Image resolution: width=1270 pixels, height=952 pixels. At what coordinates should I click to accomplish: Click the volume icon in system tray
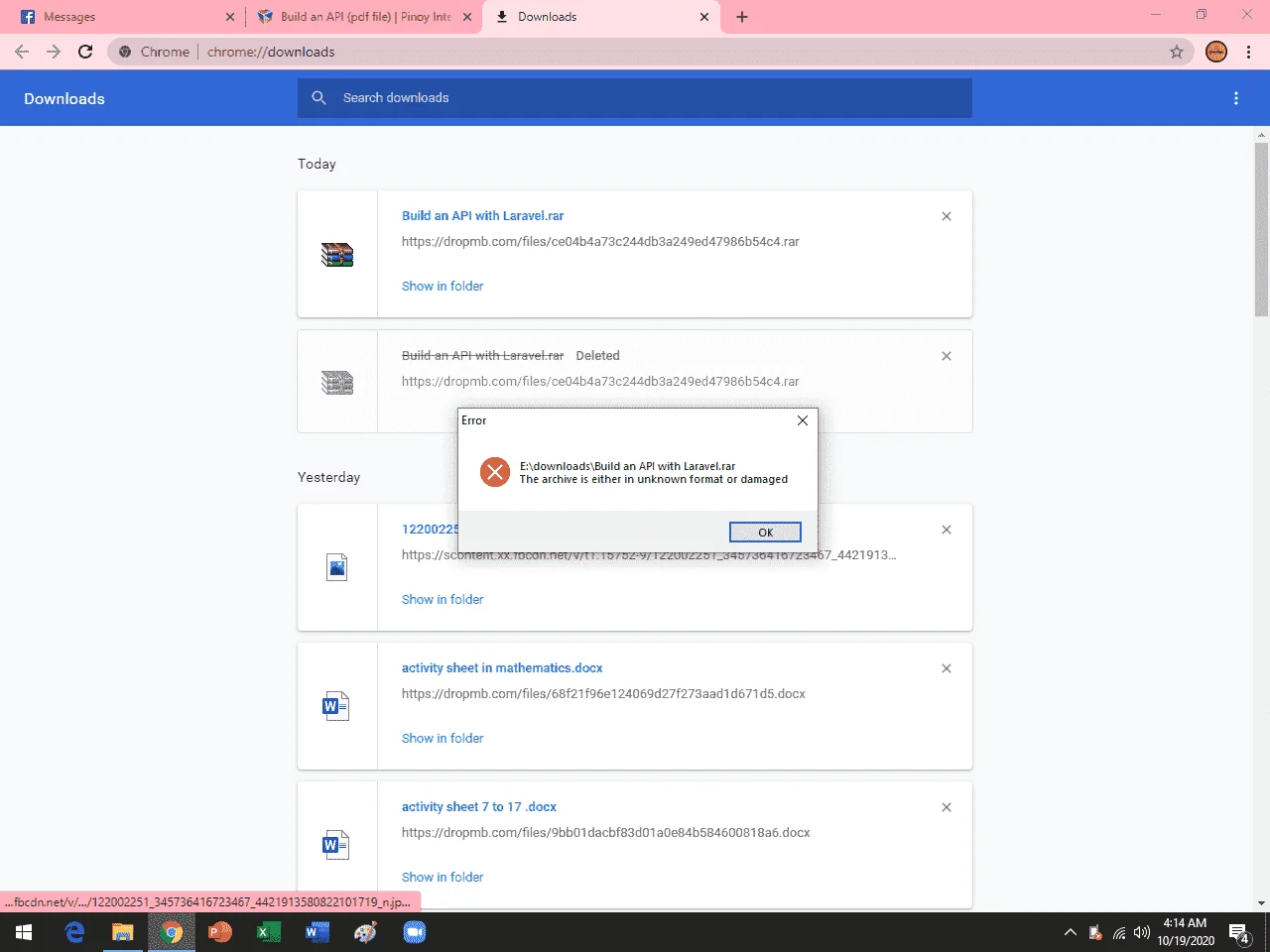click(1142, 932)
